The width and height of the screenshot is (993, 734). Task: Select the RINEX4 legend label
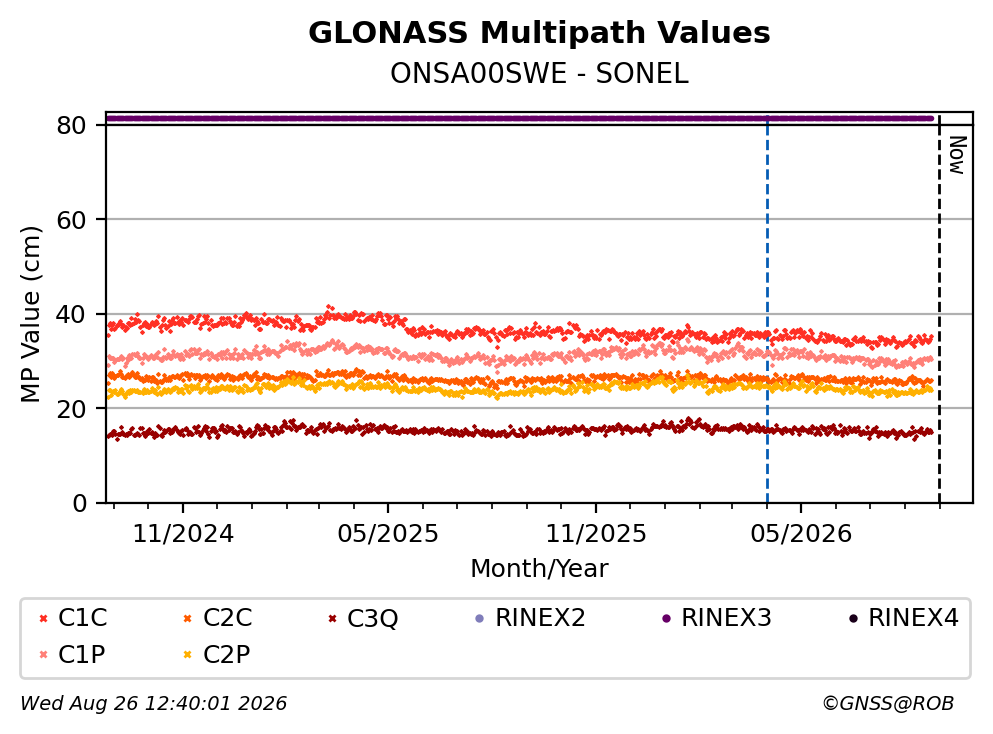pos(913,618)
